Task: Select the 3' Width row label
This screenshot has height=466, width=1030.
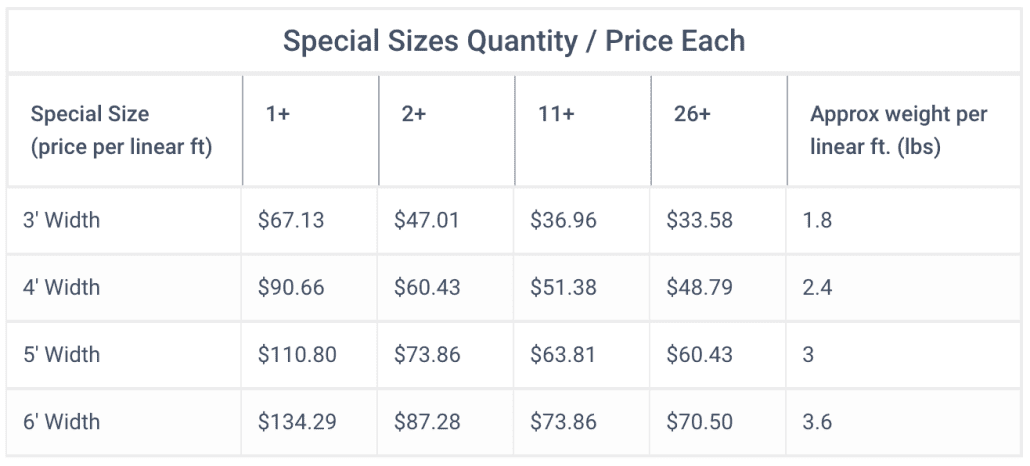Action: click(x=62, y=220)
